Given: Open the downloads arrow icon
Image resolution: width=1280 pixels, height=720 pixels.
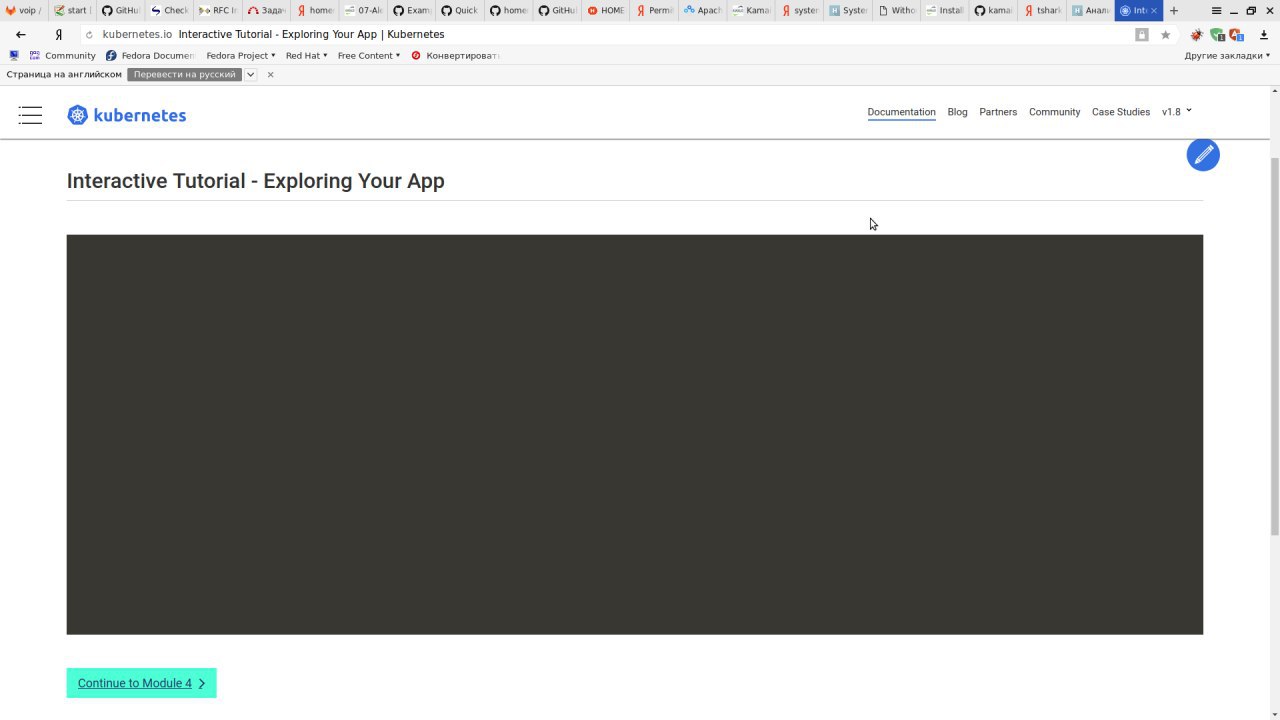Looking at the screenshot, I should click(1264, 34).
